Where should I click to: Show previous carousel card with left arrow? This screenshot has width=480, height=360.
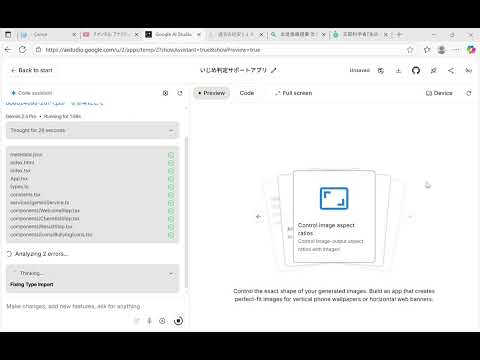click(258, 217)
